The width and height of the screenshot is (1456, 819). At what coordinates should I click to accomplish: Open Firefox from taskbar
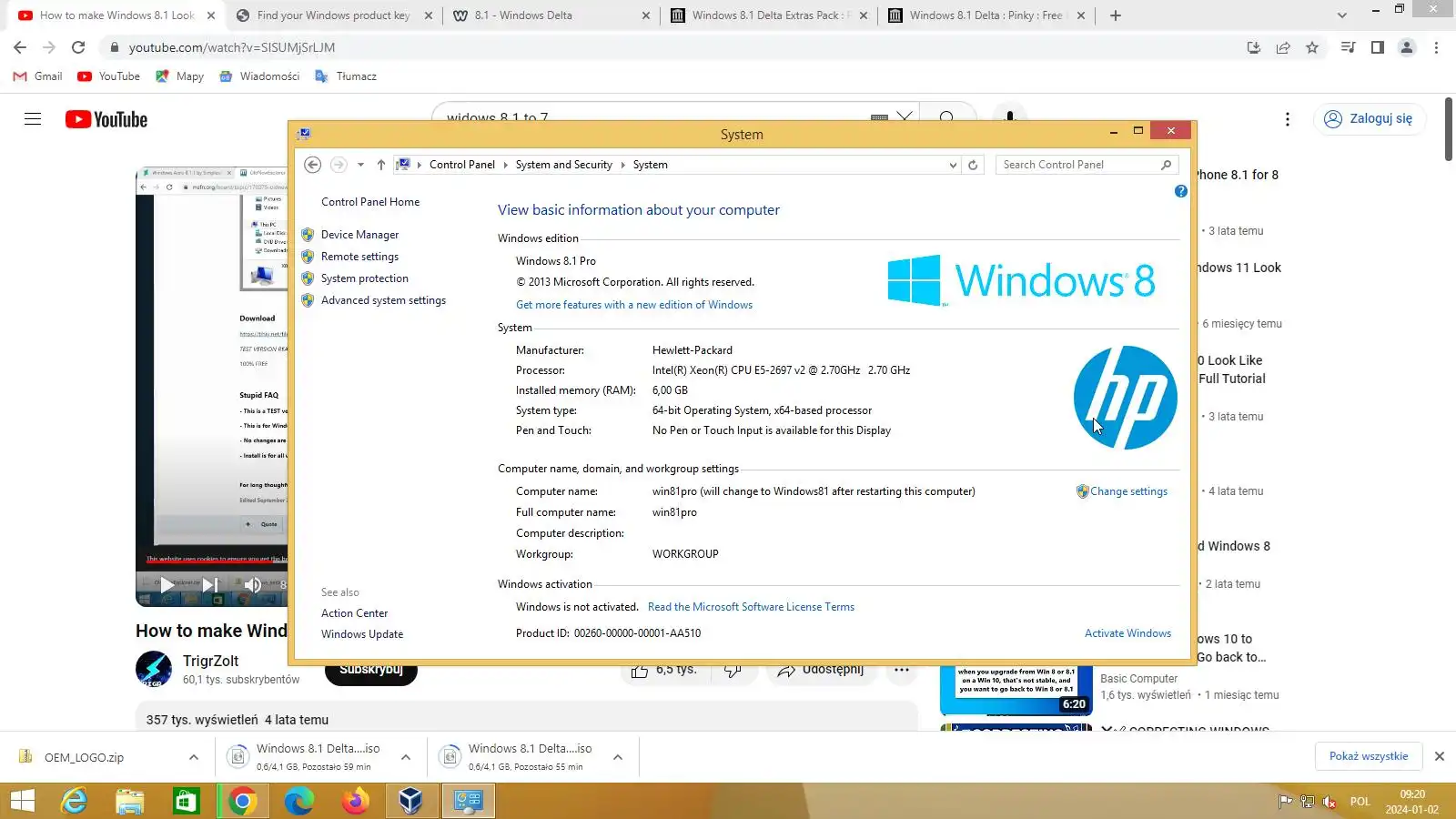point(356,801)
